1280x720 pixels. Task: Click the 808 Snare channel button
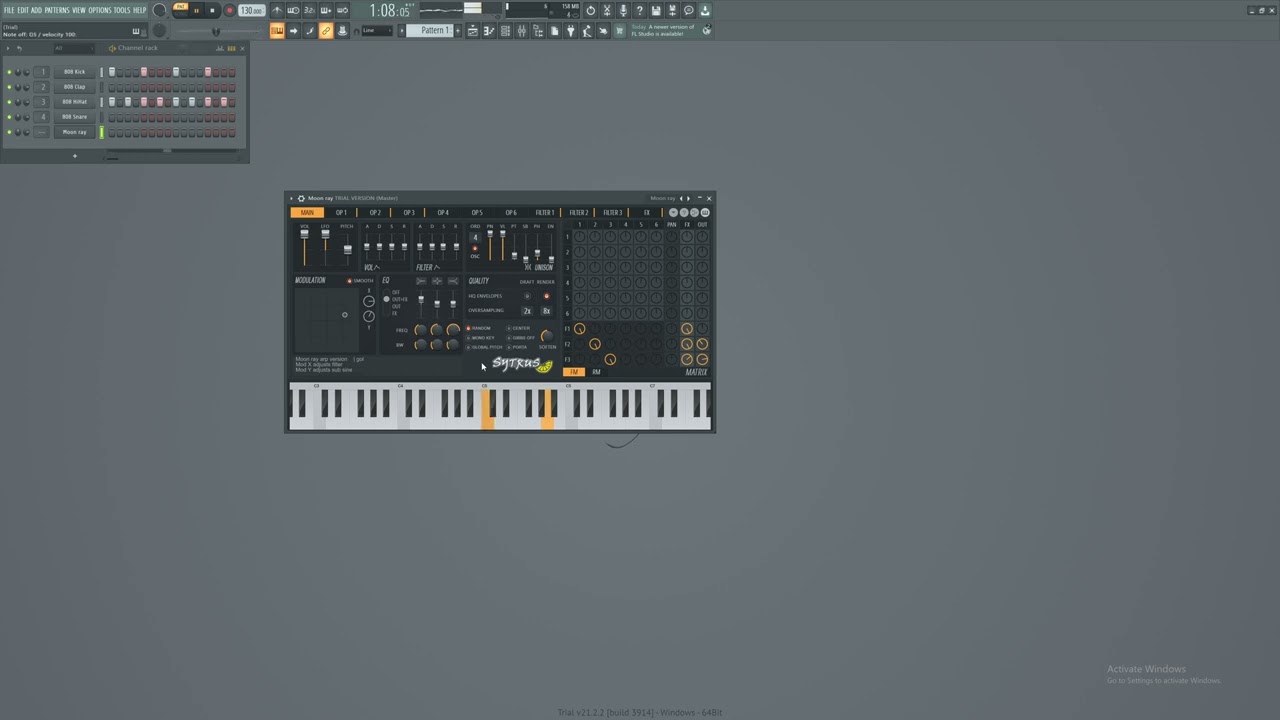click(75, 117)
